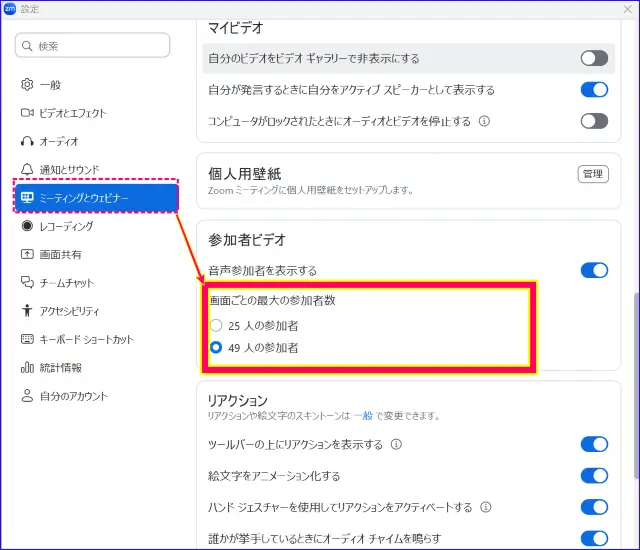Open the 一般 settings category
The width and height of the screenshot is (640, 550).
click(97, 84)
